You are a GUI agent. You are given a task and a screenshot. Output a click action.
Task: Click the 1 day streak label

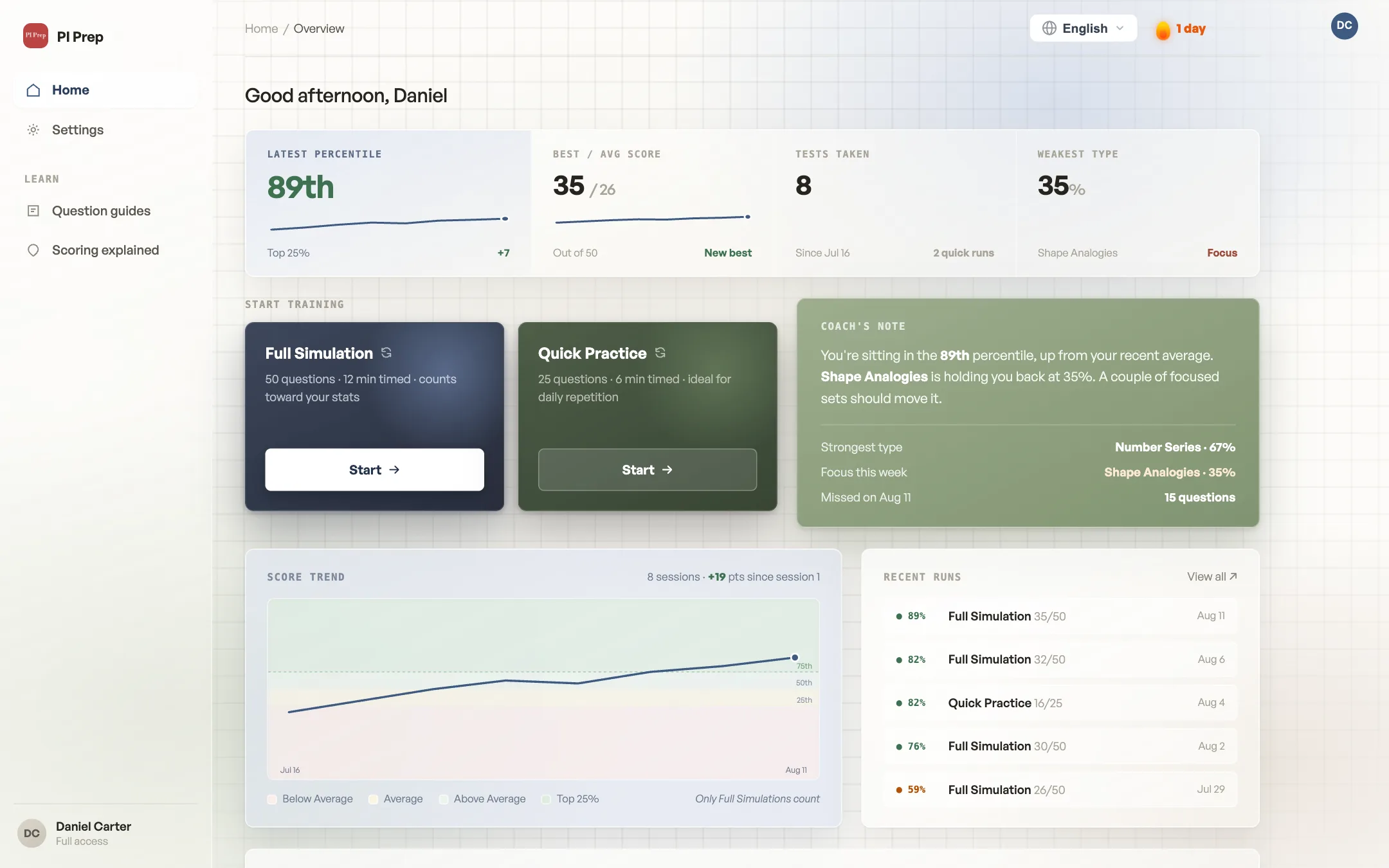point(1191,28)
